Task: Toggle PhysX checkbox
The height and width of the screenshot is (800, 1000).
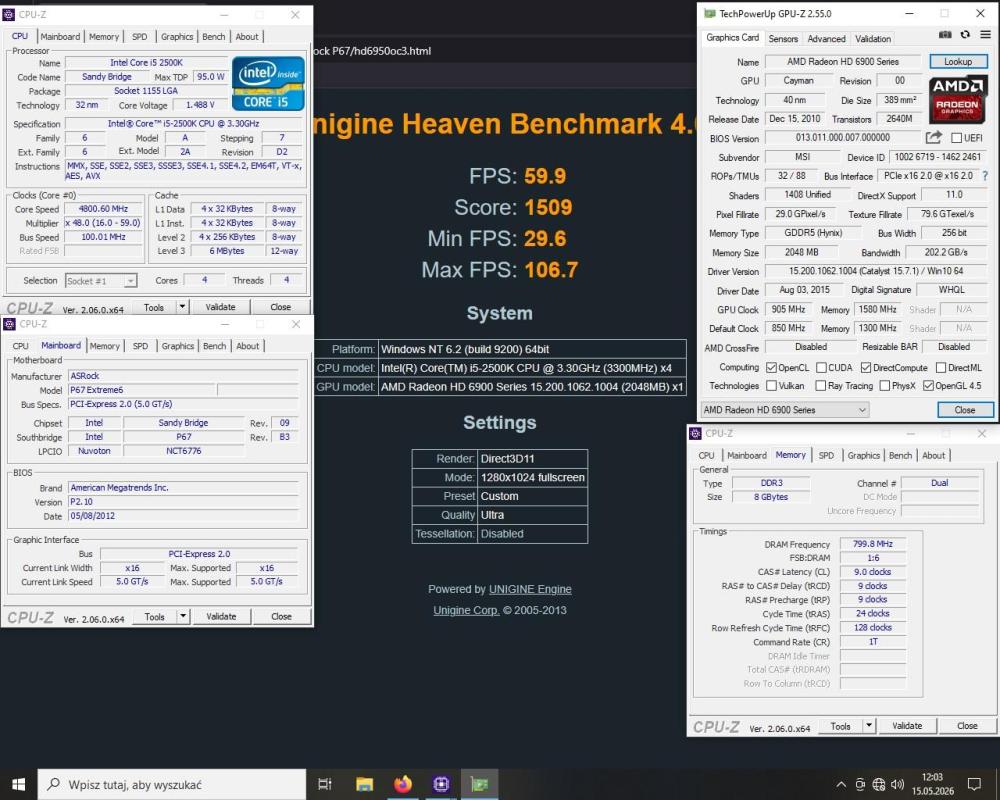Action: coord(885,385)
